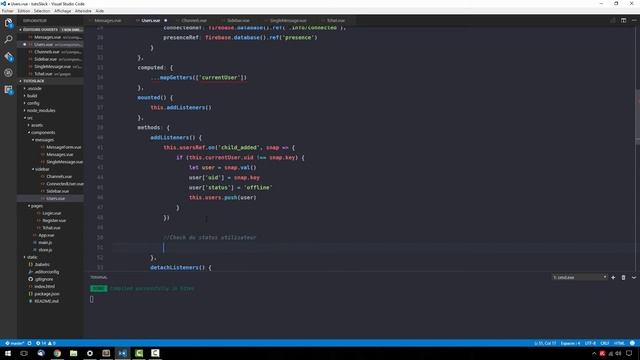Open the Affichage menu
640x360 pixels.
(62, 11)
